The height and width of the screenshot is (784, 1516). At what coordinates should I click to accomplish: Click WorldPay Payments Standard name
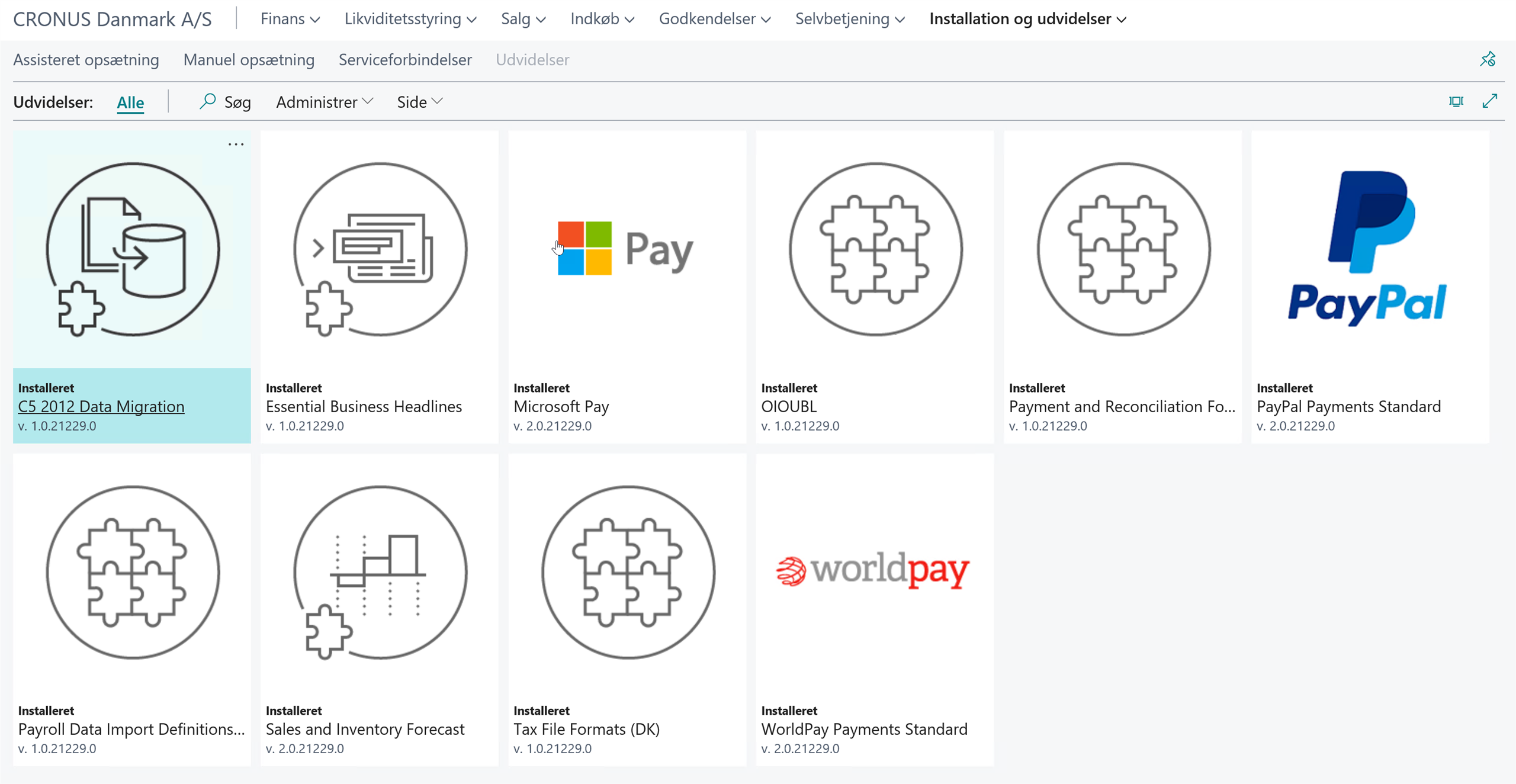(864, 730)
